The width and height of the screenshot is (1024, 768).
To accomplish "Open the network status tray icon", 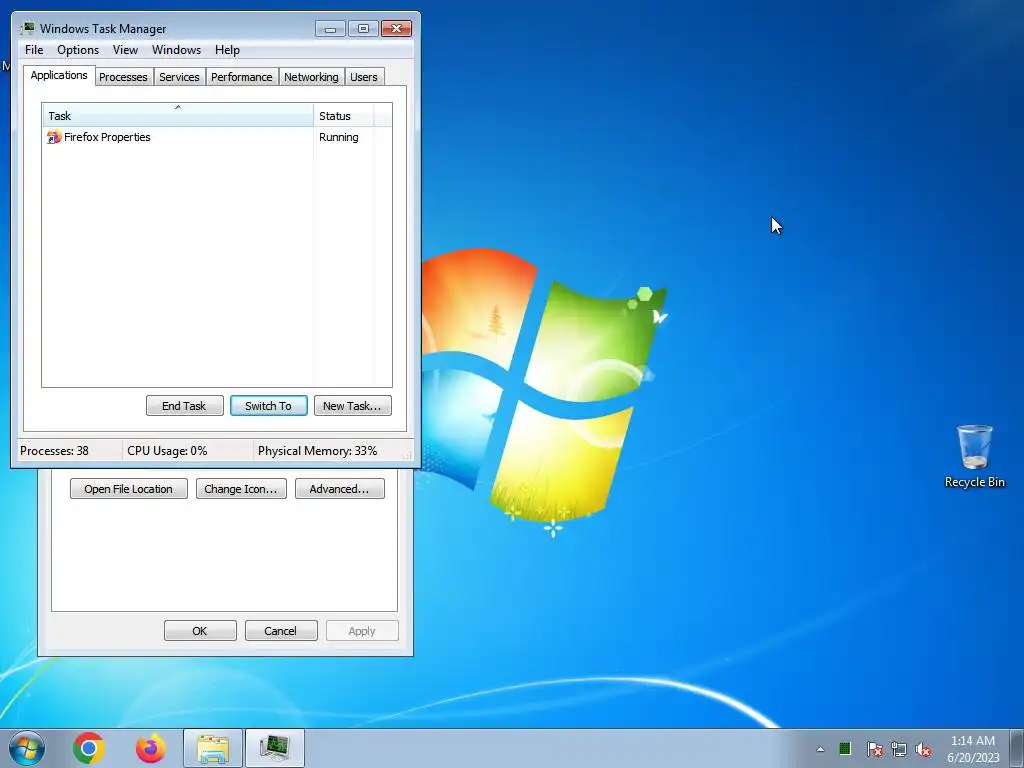I will click(899, 749).
